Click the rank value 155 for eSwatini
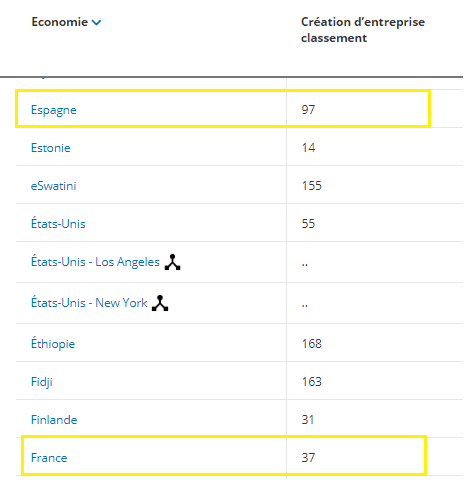Image resolution: width=464 pixels, height=480 pixels. 312,186
